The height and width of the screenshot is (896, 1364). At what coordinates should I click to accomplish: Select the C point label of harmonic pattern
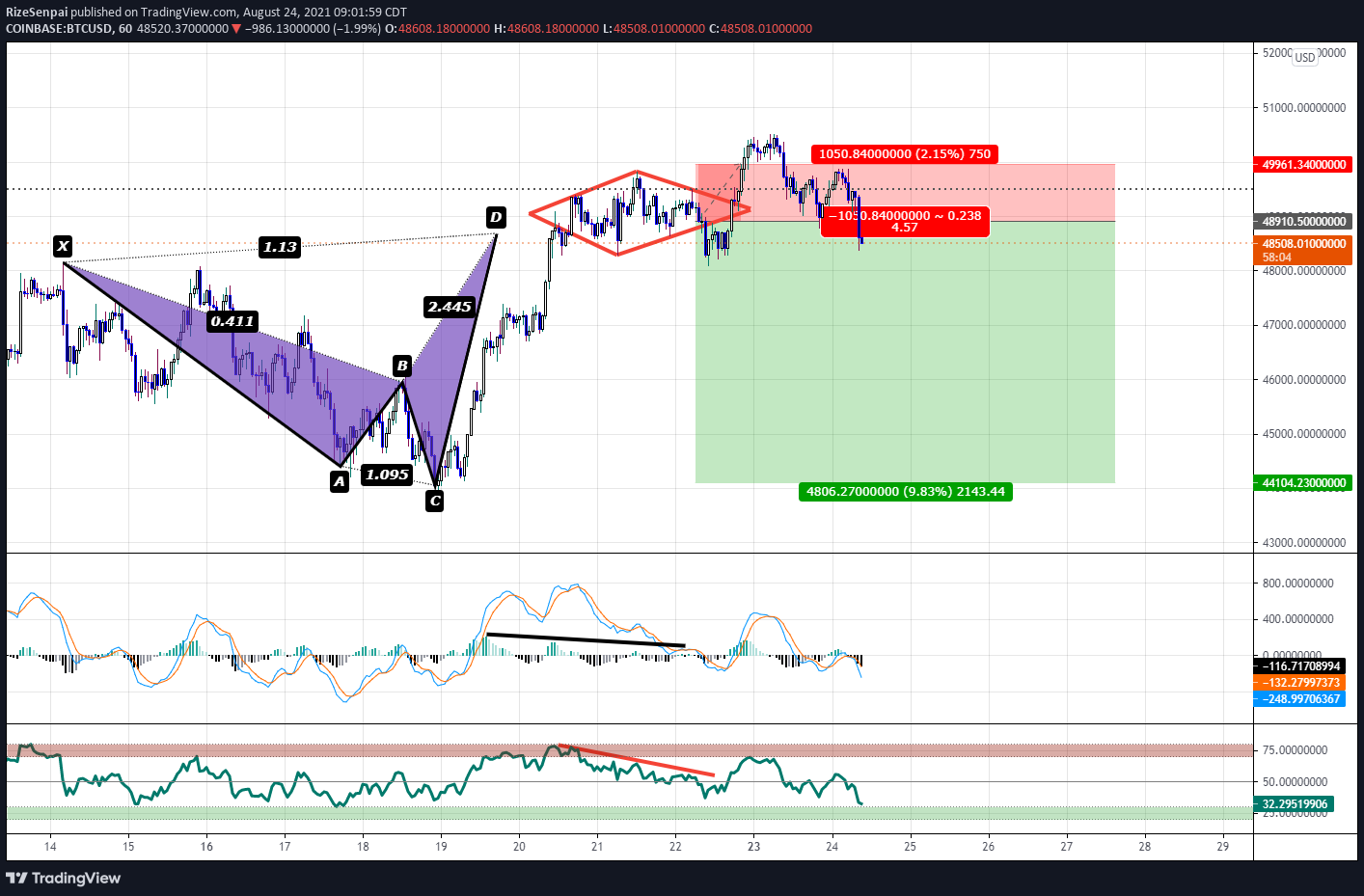[x=435, y=500]
